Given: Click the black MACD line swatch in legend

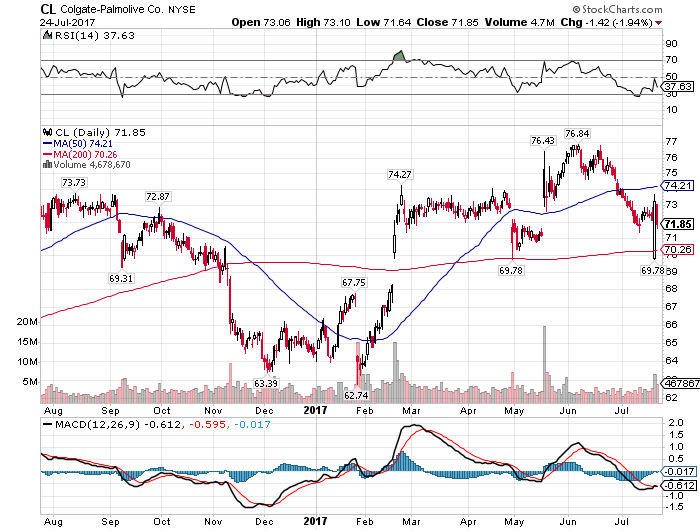Looking at the screenshot, I should [x=47, y=424].
